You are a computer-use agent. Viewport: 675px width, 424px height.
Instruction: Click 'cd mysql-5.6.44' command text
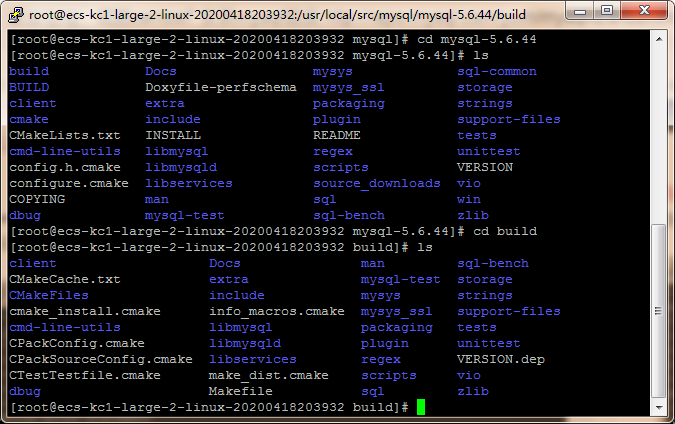[x=477, y=39]
